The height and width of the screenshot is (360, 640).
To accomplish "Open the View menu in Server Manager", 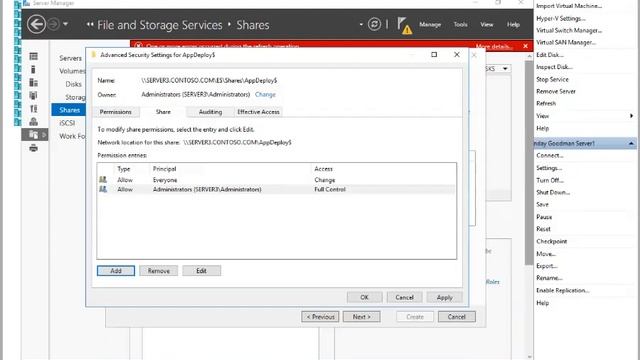I will coord(486,24).
